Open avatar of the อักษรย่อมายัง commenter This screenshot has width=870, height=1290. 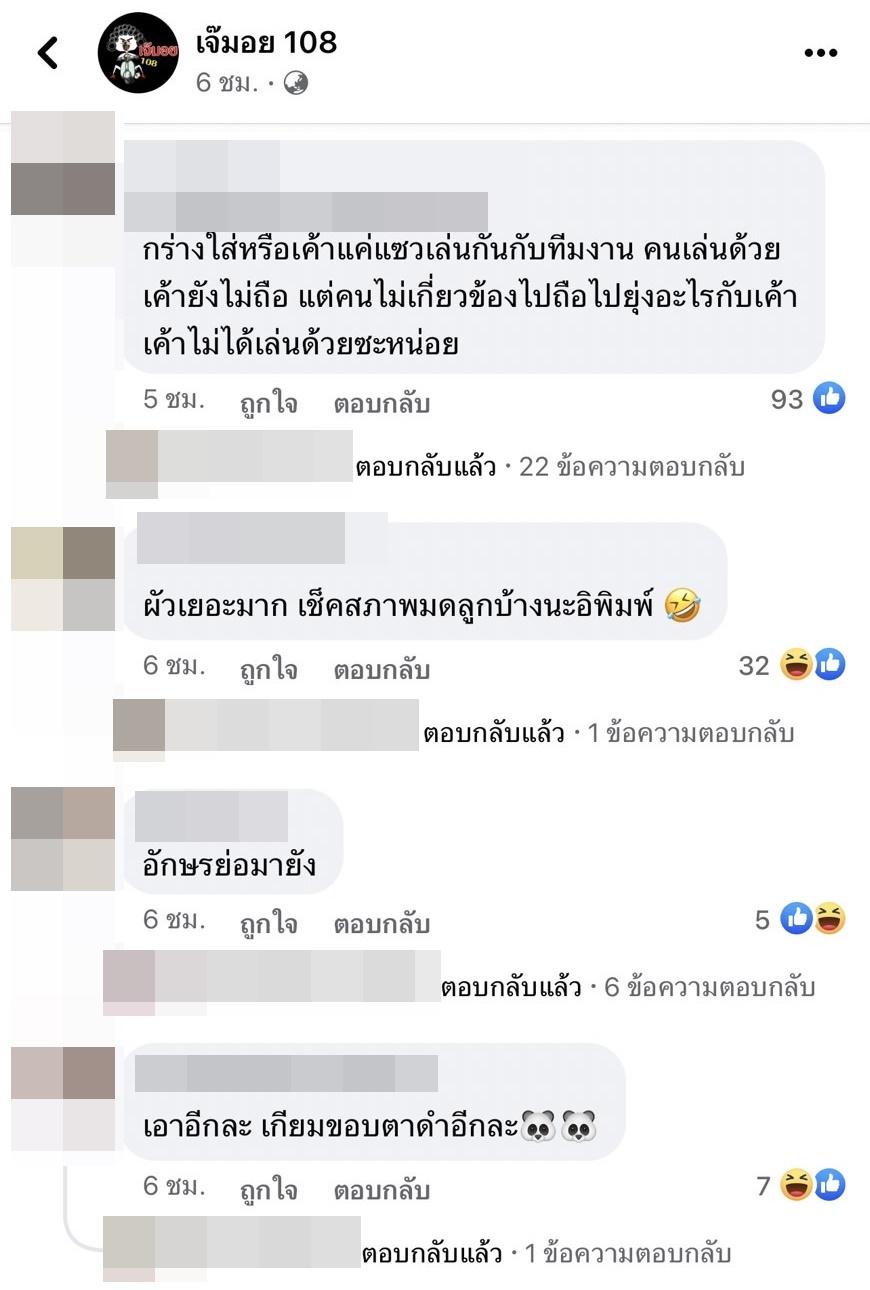tap(63, 839)
